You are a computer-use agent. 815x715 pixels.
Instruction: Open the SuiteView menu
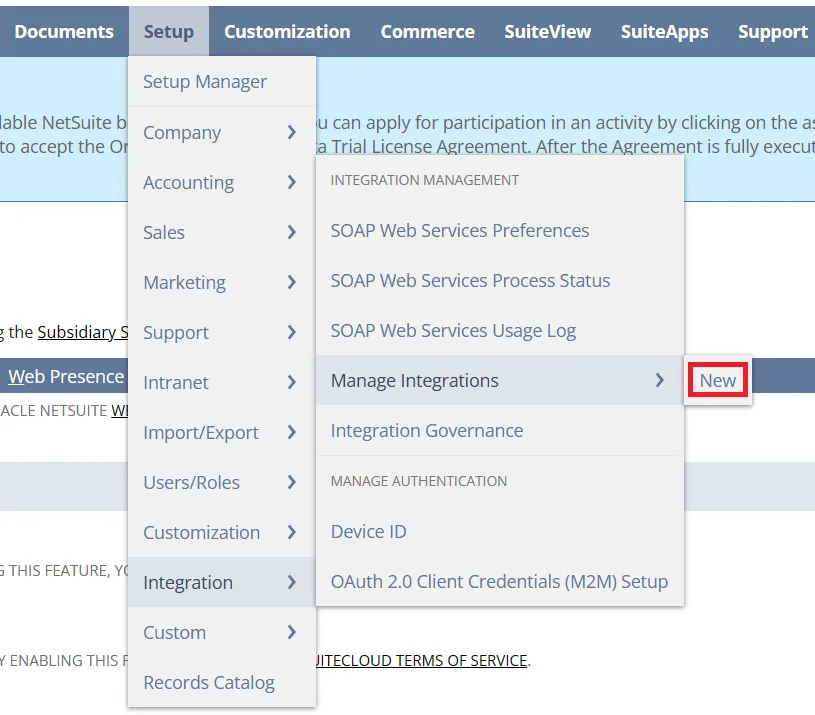(x=548, y=32)
